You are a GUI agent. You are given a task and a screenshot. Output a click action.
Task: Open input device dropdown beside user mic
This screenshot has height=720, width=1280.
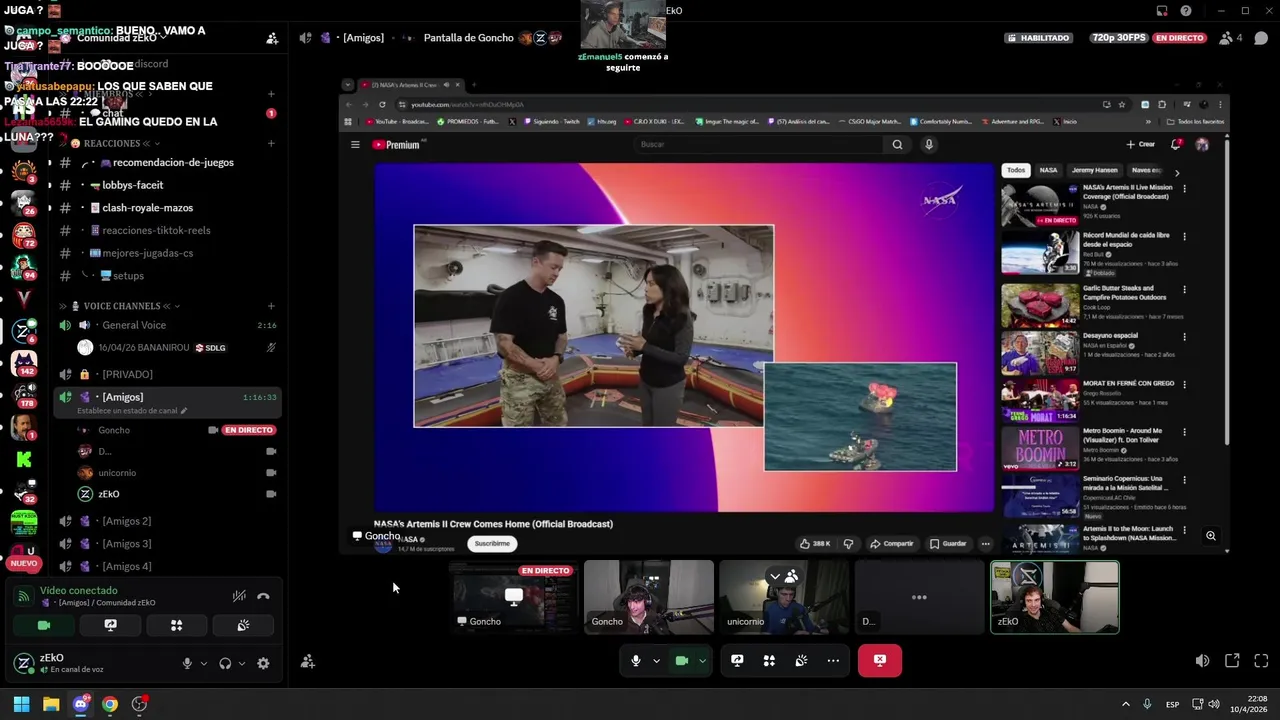coord(204,663)
